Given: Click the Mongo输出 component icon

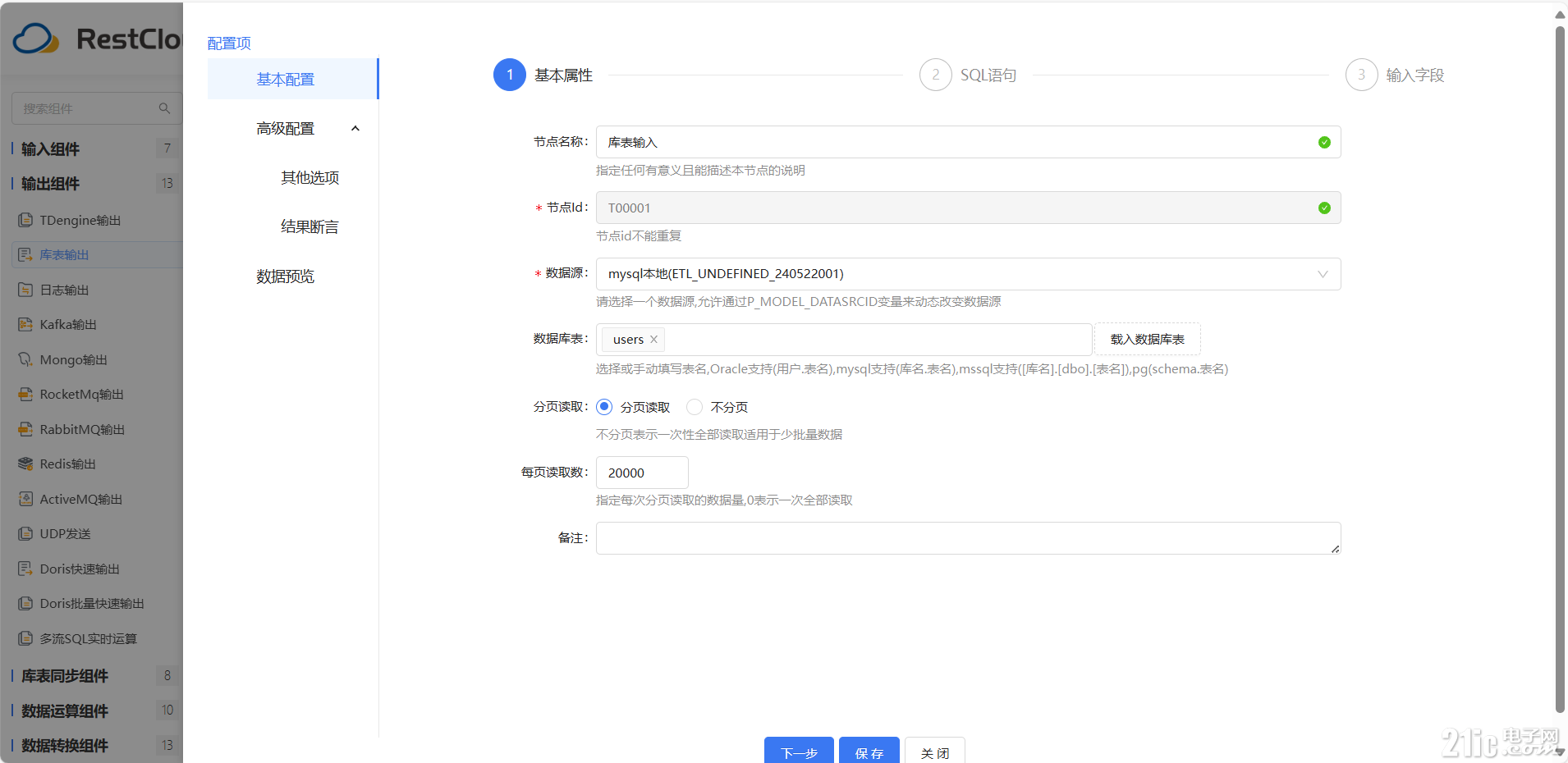Looking at the screenshot, I should pos(25,359).
